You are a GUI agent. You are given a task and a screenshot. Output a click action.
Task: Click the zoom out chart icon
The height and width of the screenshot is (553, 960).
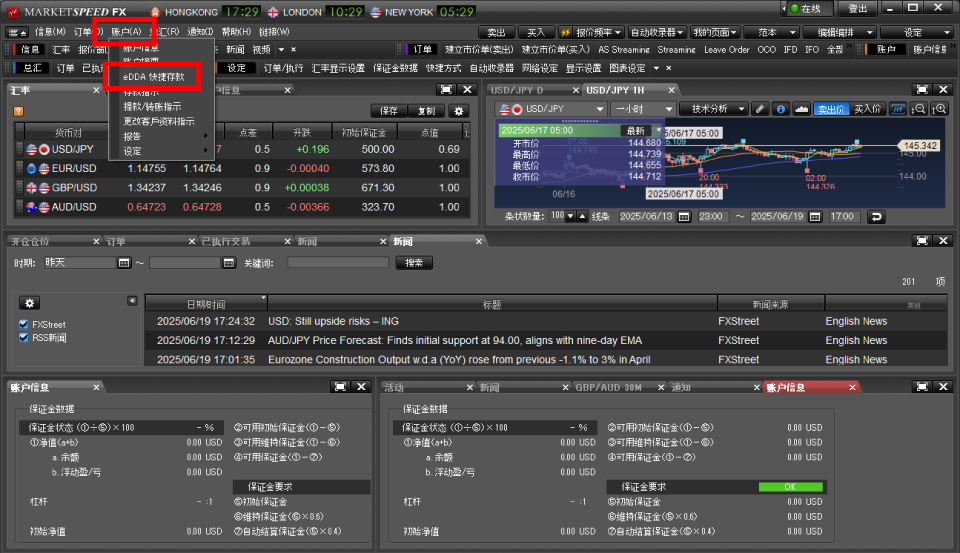918,109
